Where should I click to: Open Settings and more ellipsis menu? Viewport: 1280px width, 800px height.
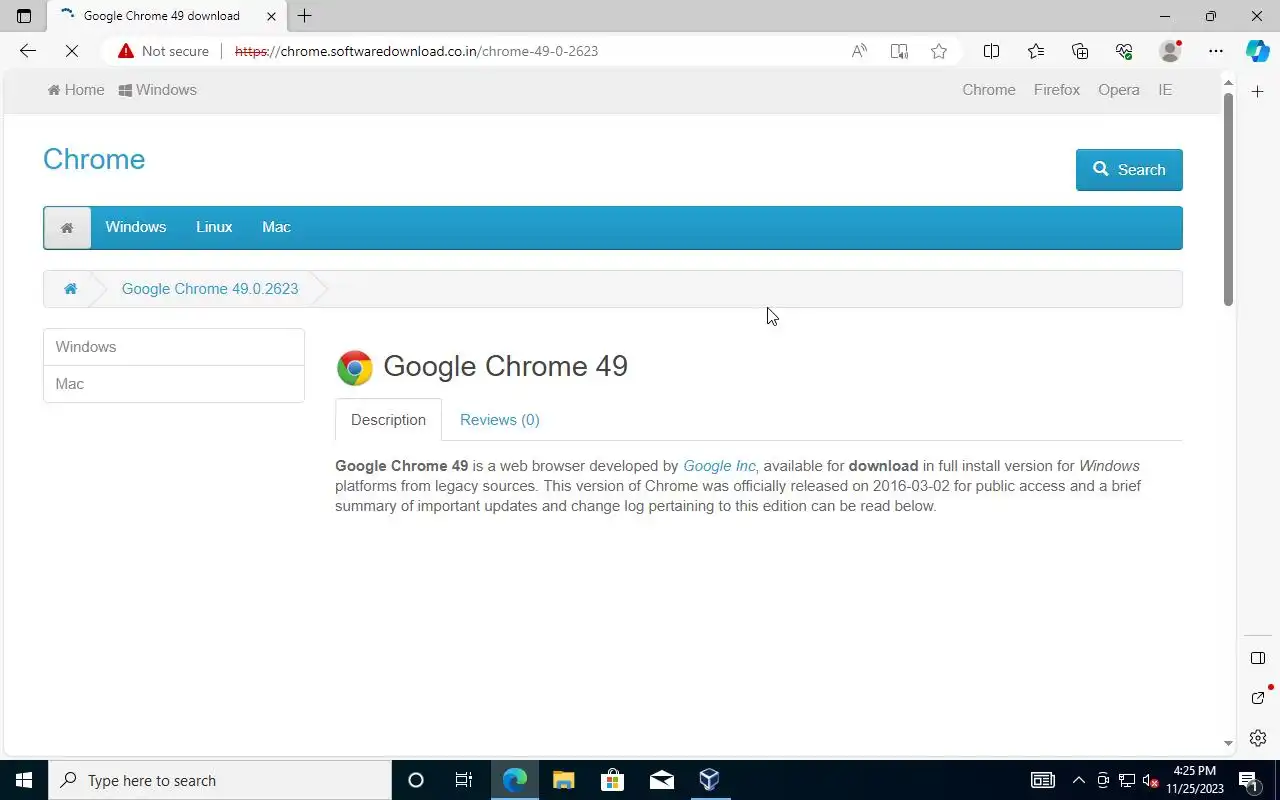coord(1215,51)
